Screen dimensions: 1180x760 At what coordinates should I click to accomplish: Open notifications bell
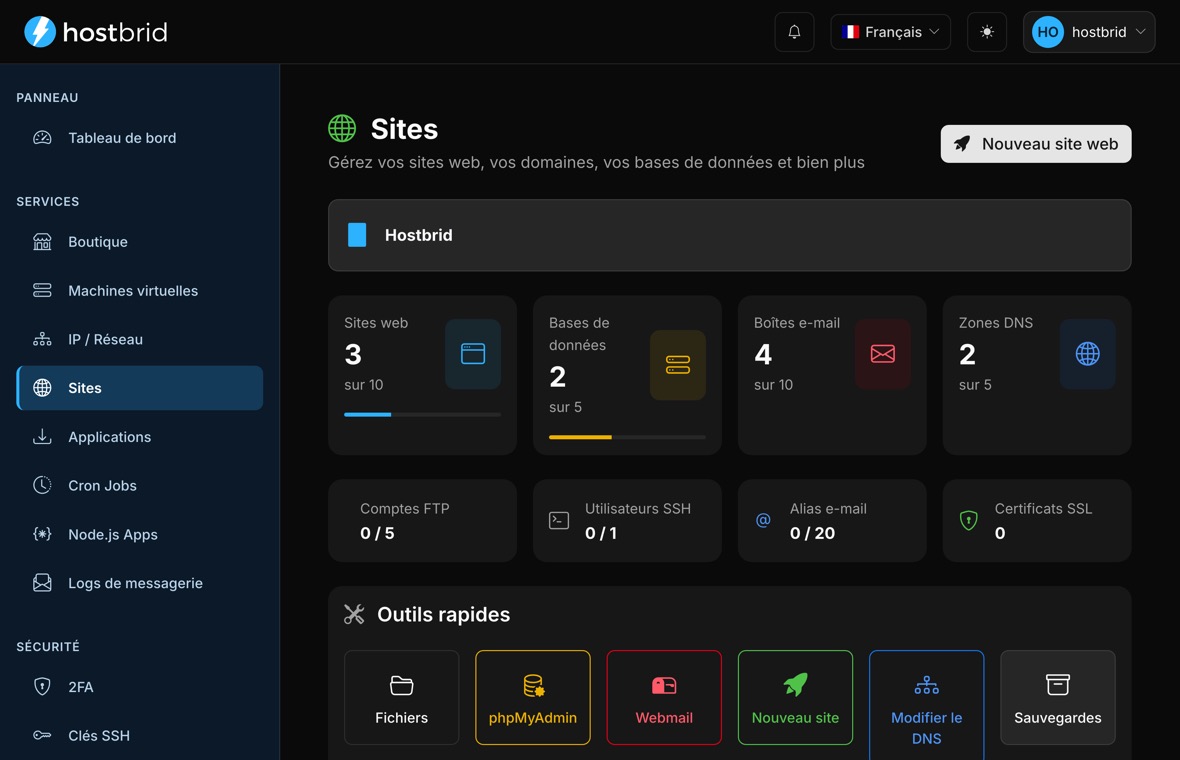point(794,32)
